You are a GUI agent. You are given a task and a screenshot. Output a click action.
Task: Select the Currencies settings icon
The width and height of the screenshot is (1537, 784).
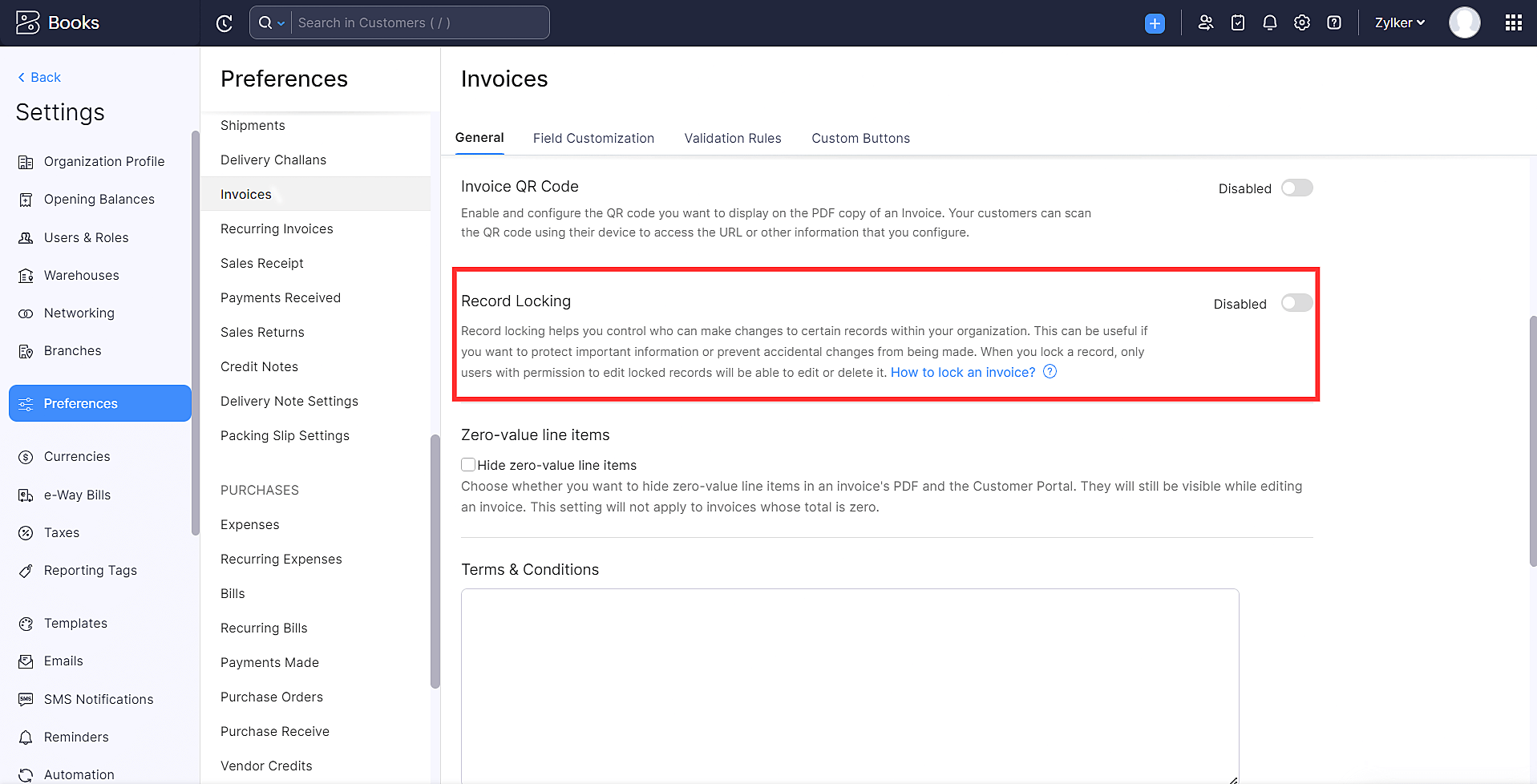tap(26, 456)
